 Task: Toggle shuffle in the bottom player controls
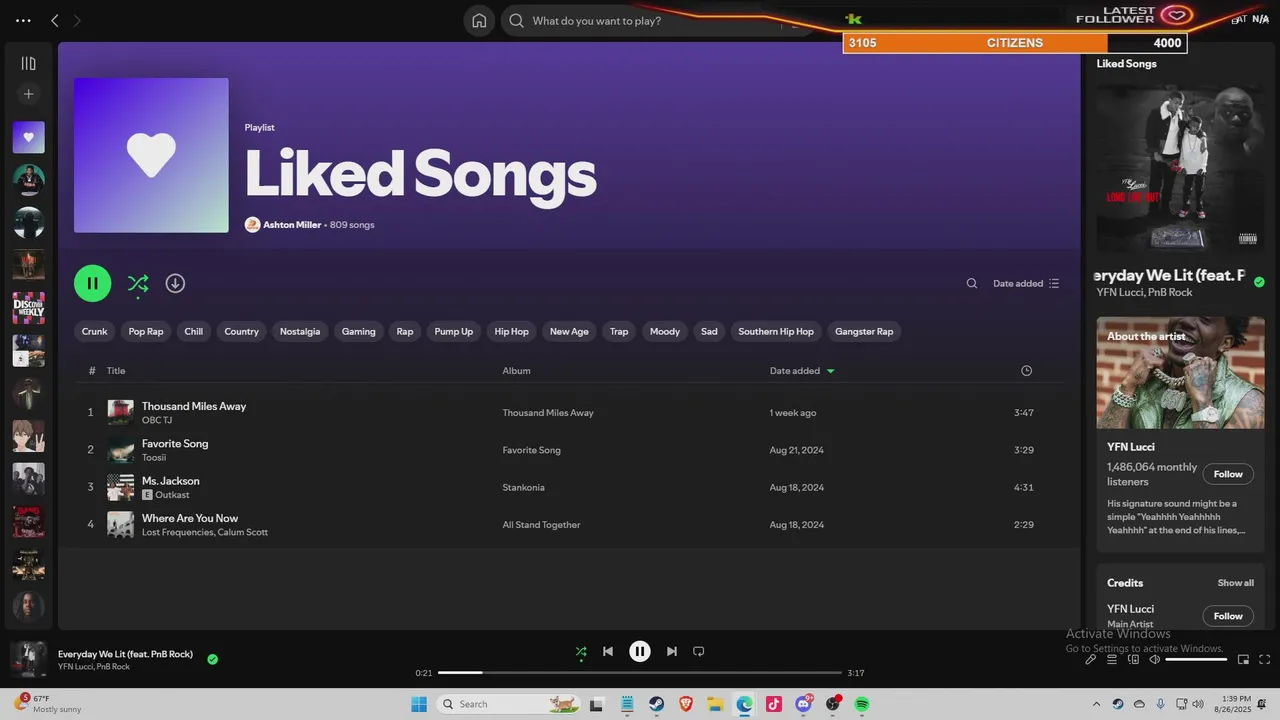click(x=581, y=652)
